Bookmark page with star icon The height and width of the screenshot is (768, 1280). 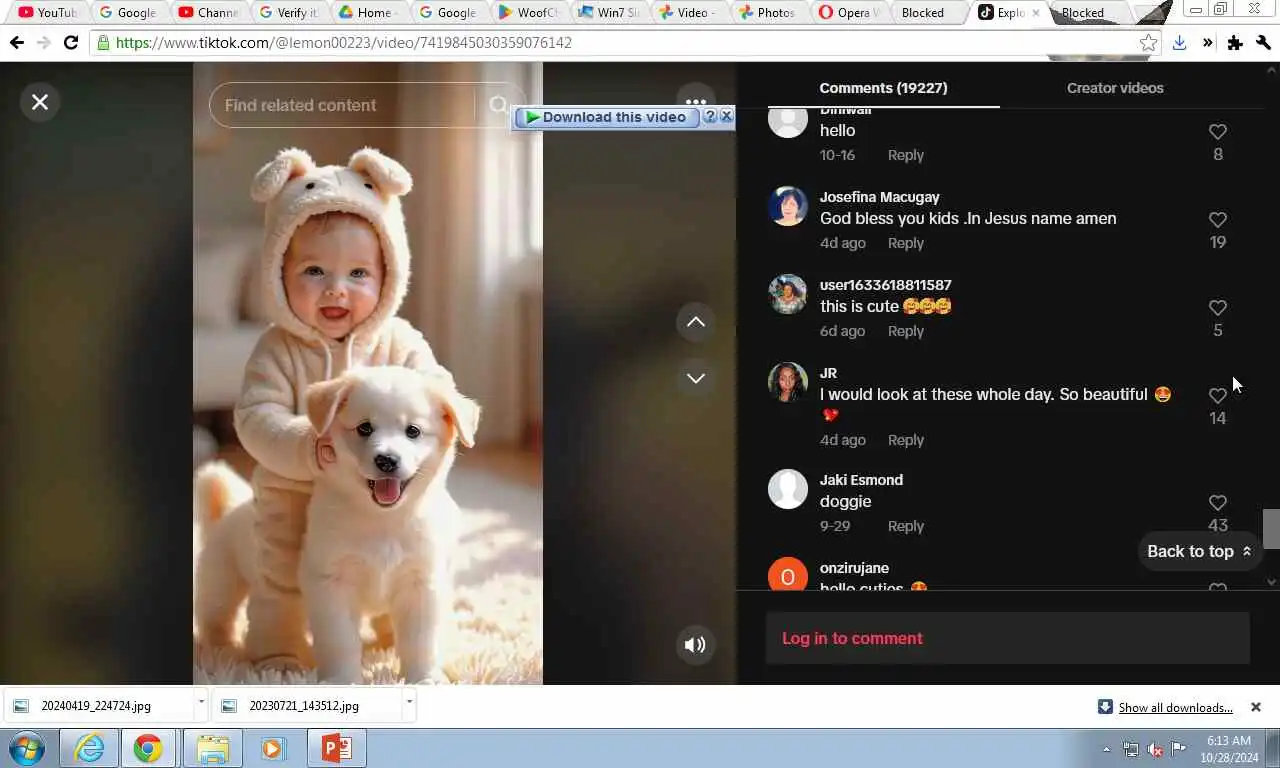click(x=1148, y=43)
